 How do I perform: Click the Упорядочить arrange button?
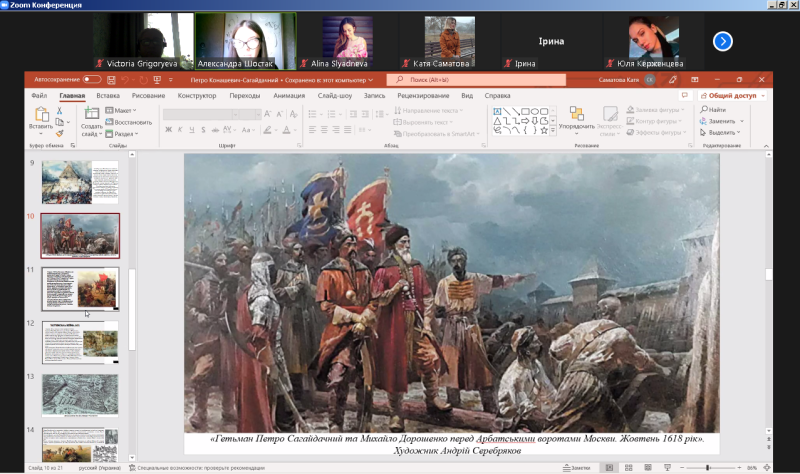(577, 120)
